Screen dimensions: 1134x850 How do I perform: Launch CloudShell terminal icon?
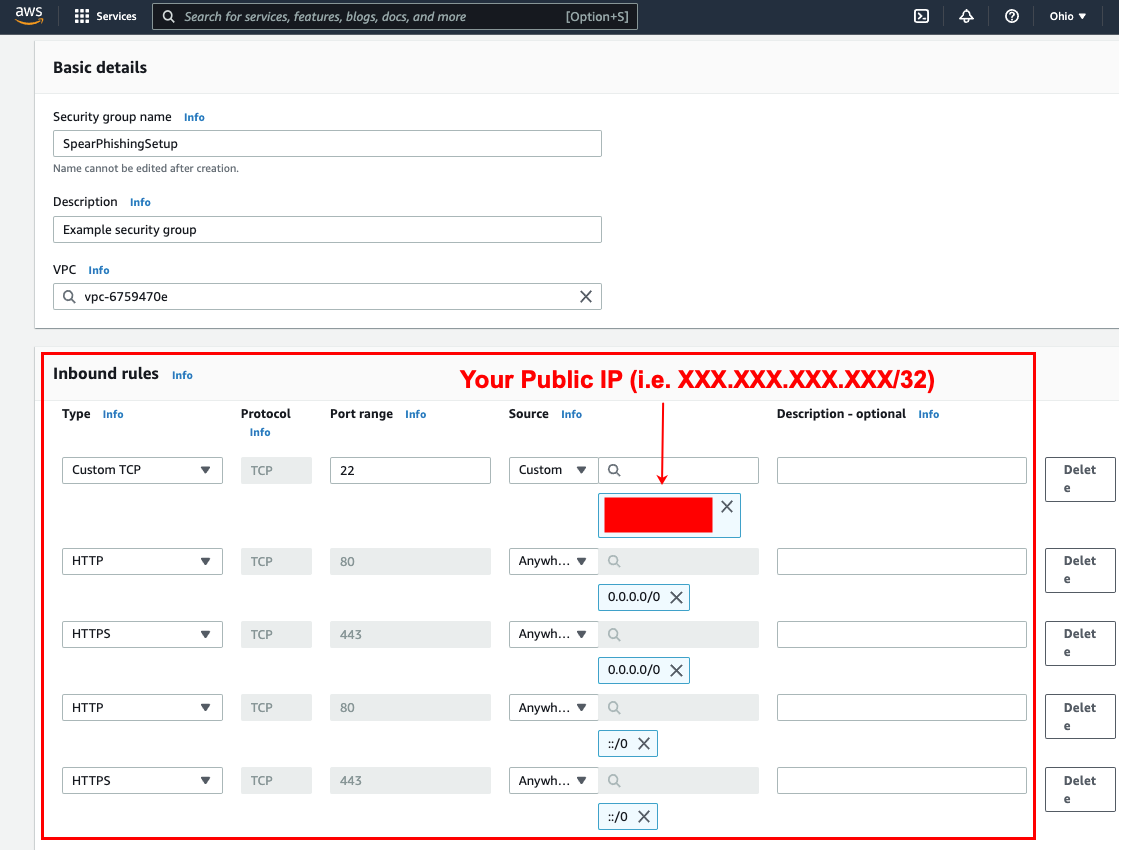[922, 16]
